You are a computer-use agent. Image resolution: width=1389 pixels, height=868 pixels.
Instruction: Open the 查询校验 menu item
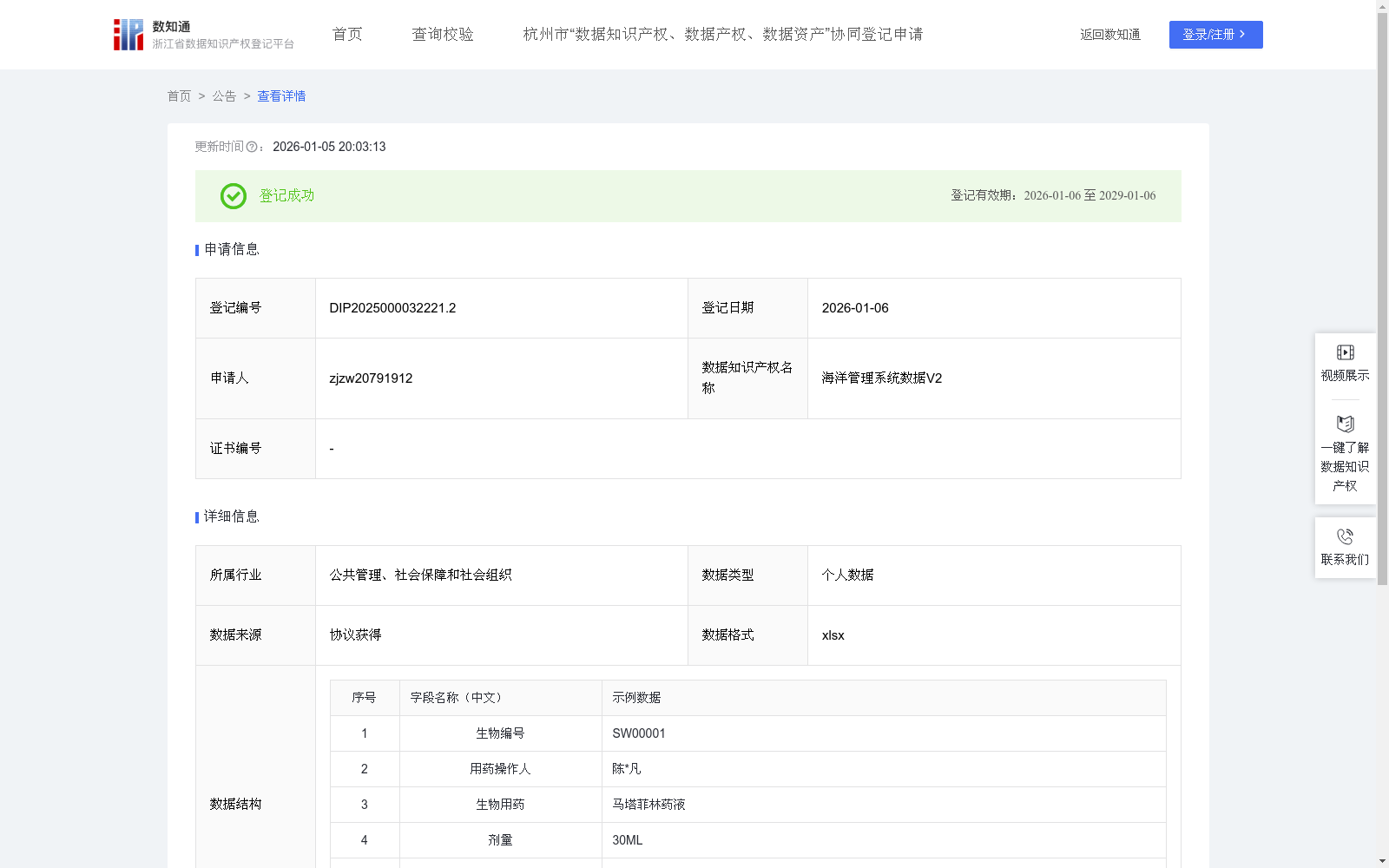click(443, 35)
